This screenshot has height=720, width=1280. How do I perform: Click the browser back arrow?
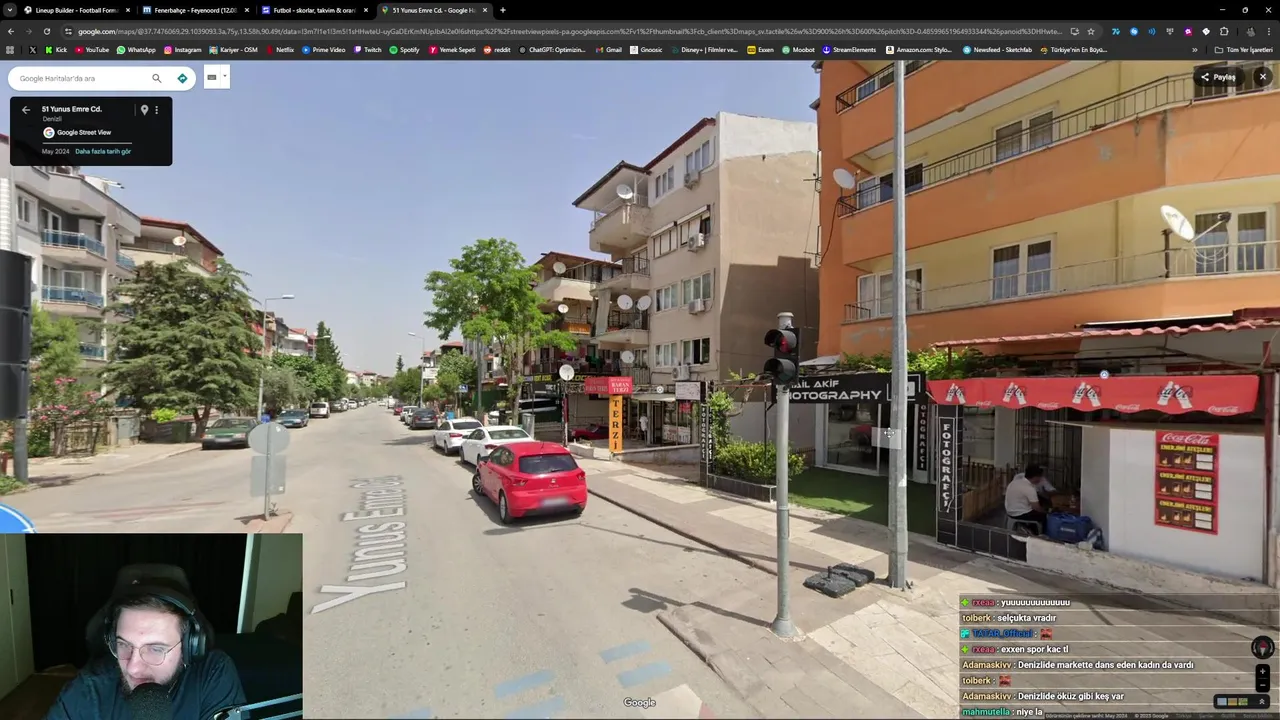pos(11,31)
